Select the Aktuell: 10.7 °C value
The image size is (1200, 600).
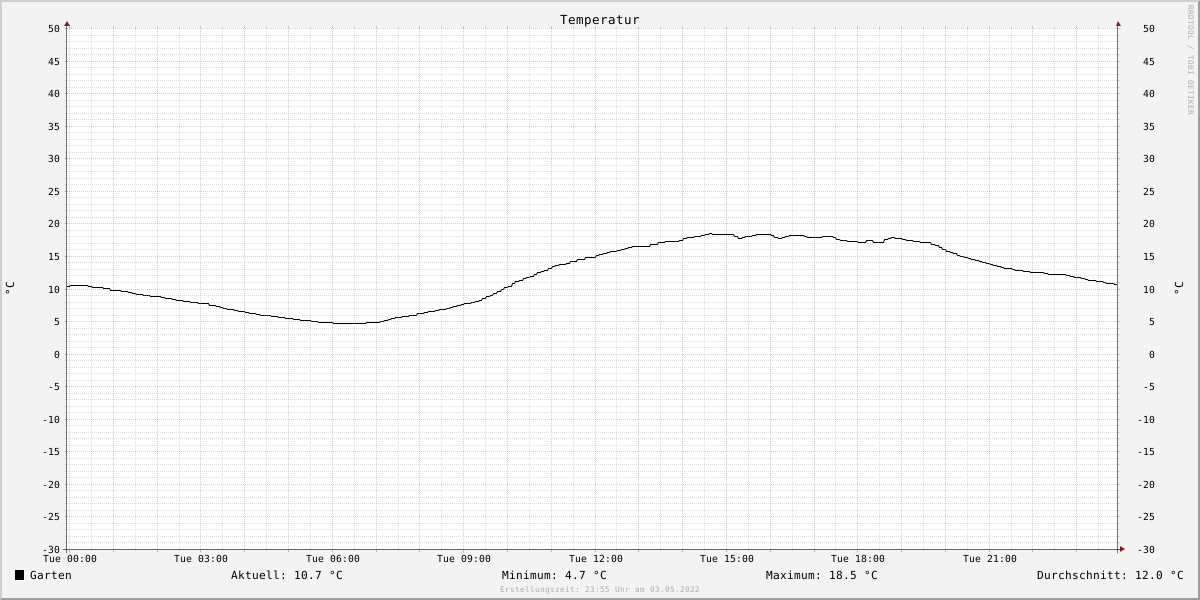point(287,575)
